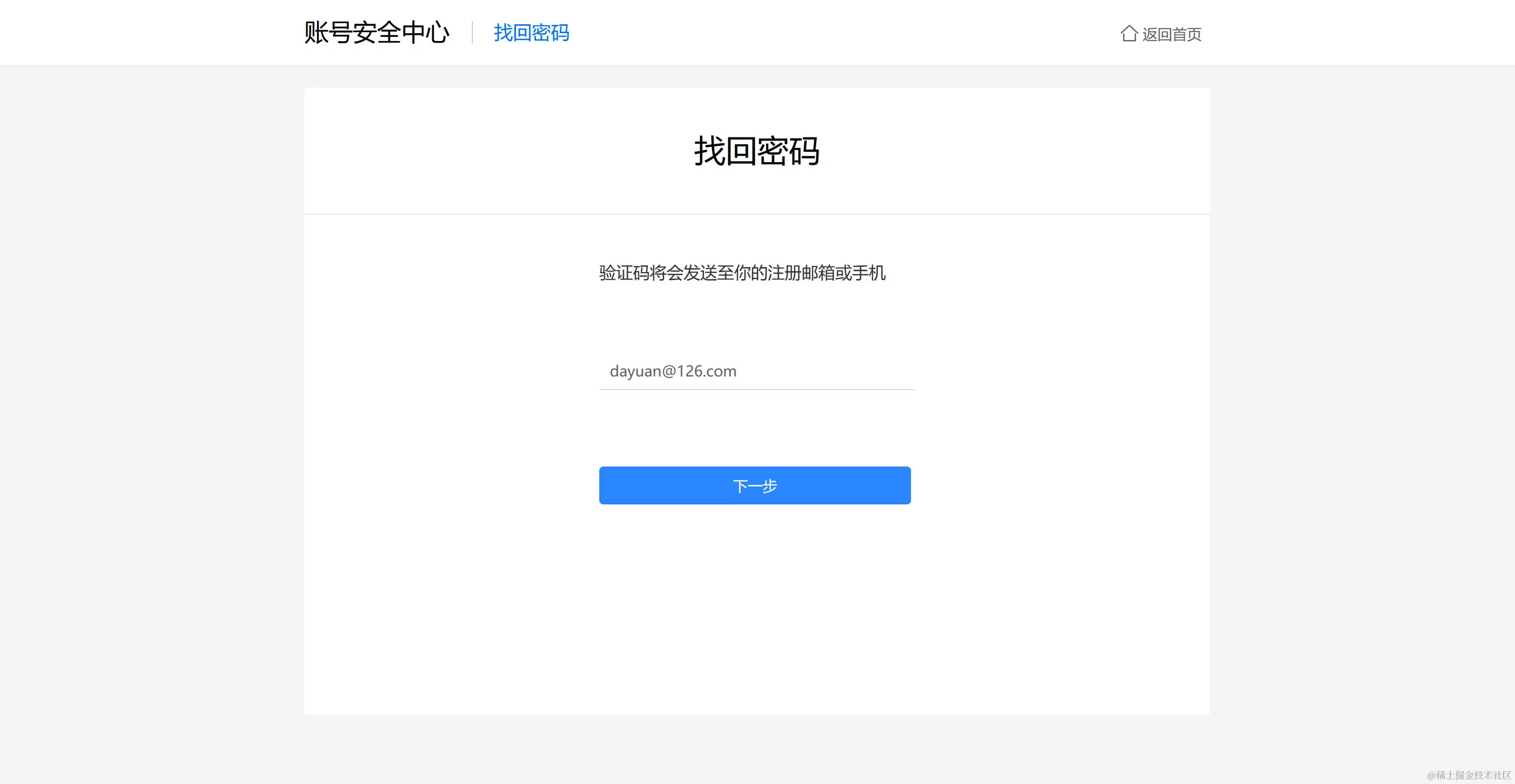
Task: Click empty space right of email text
Action: pyautogui.click(x=835, y=371)
